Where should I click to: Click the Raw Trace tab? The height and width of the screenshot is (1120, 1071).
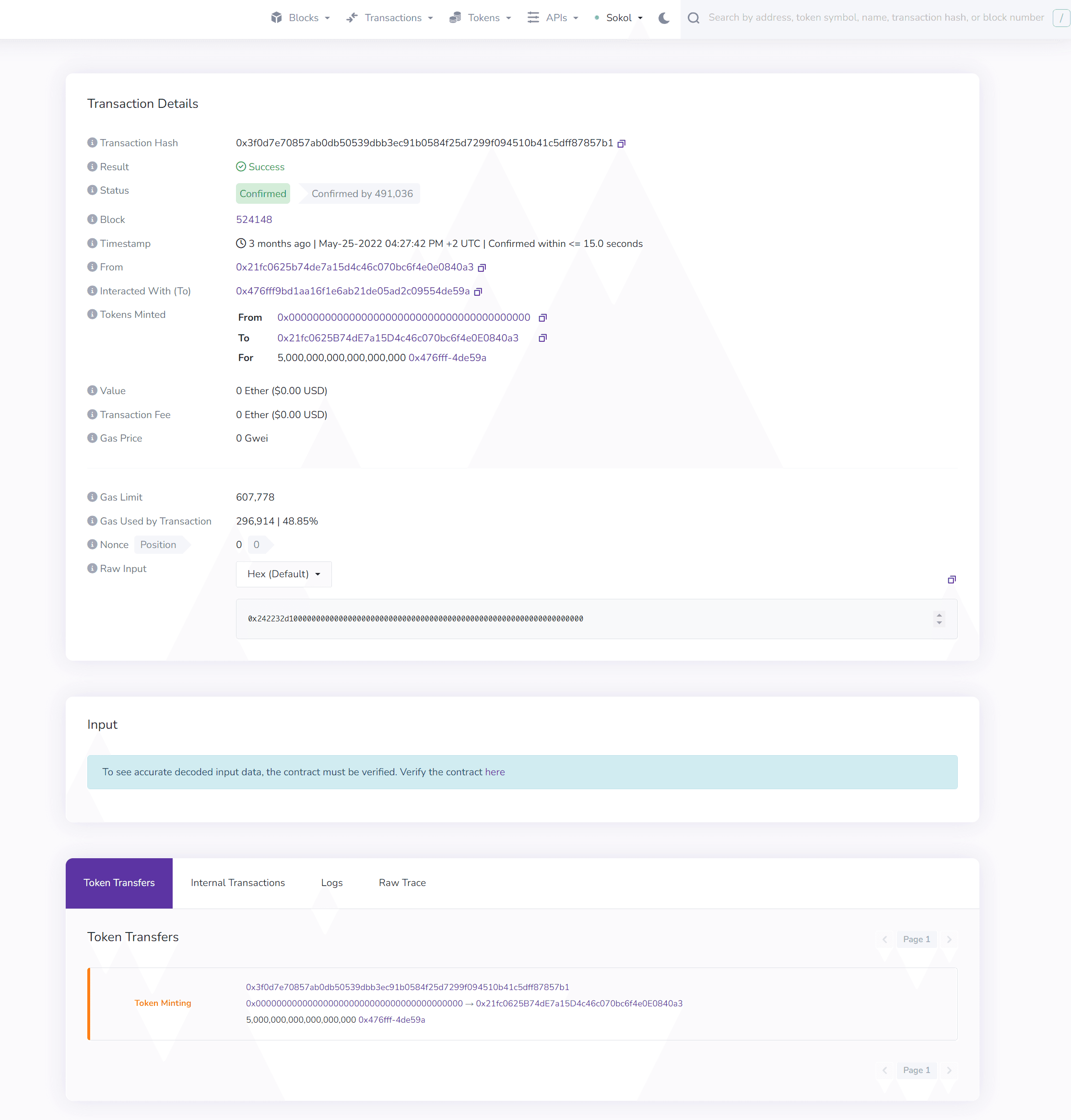pos(402,882)
